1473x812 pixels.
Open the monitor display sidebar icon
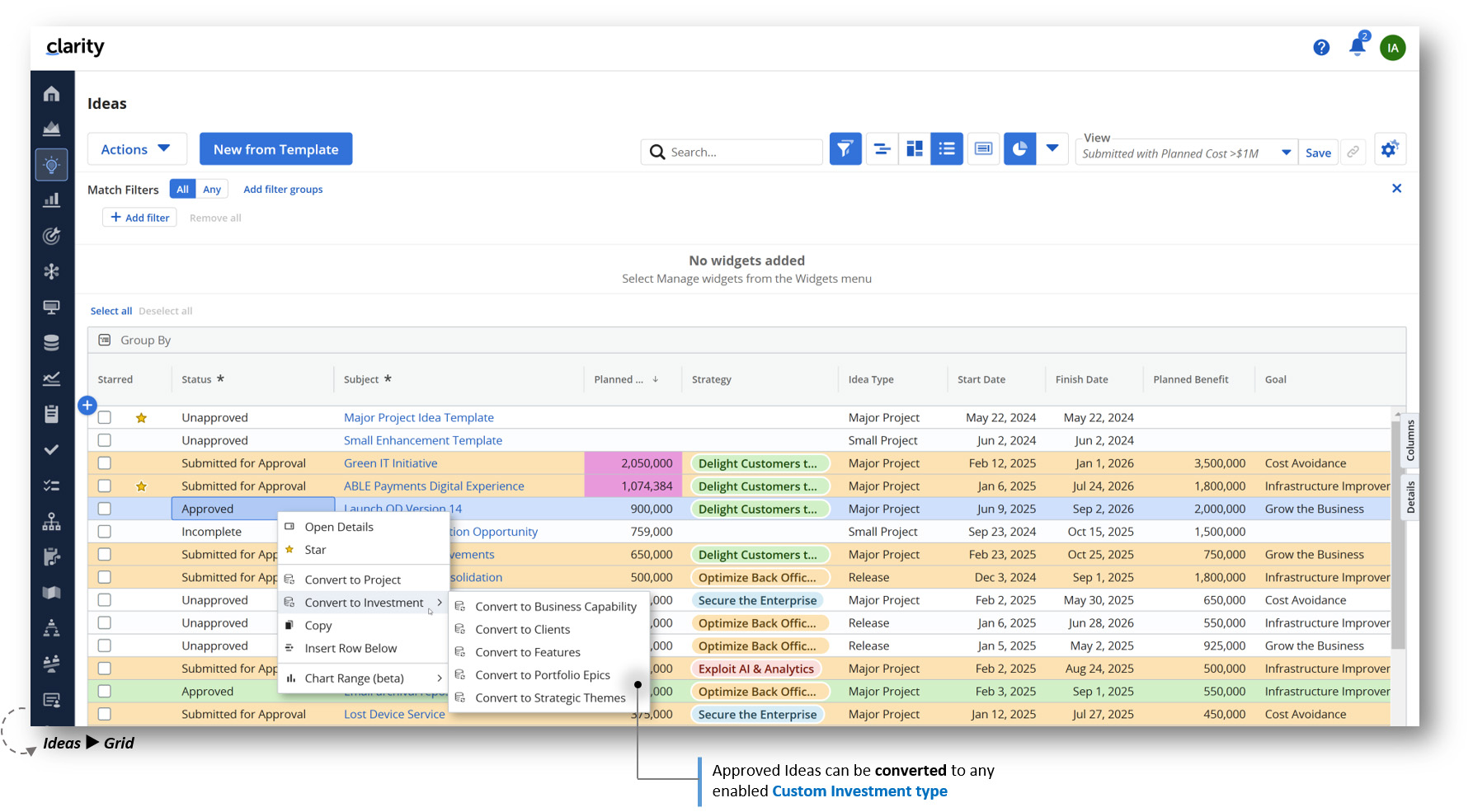pos(51,307)
